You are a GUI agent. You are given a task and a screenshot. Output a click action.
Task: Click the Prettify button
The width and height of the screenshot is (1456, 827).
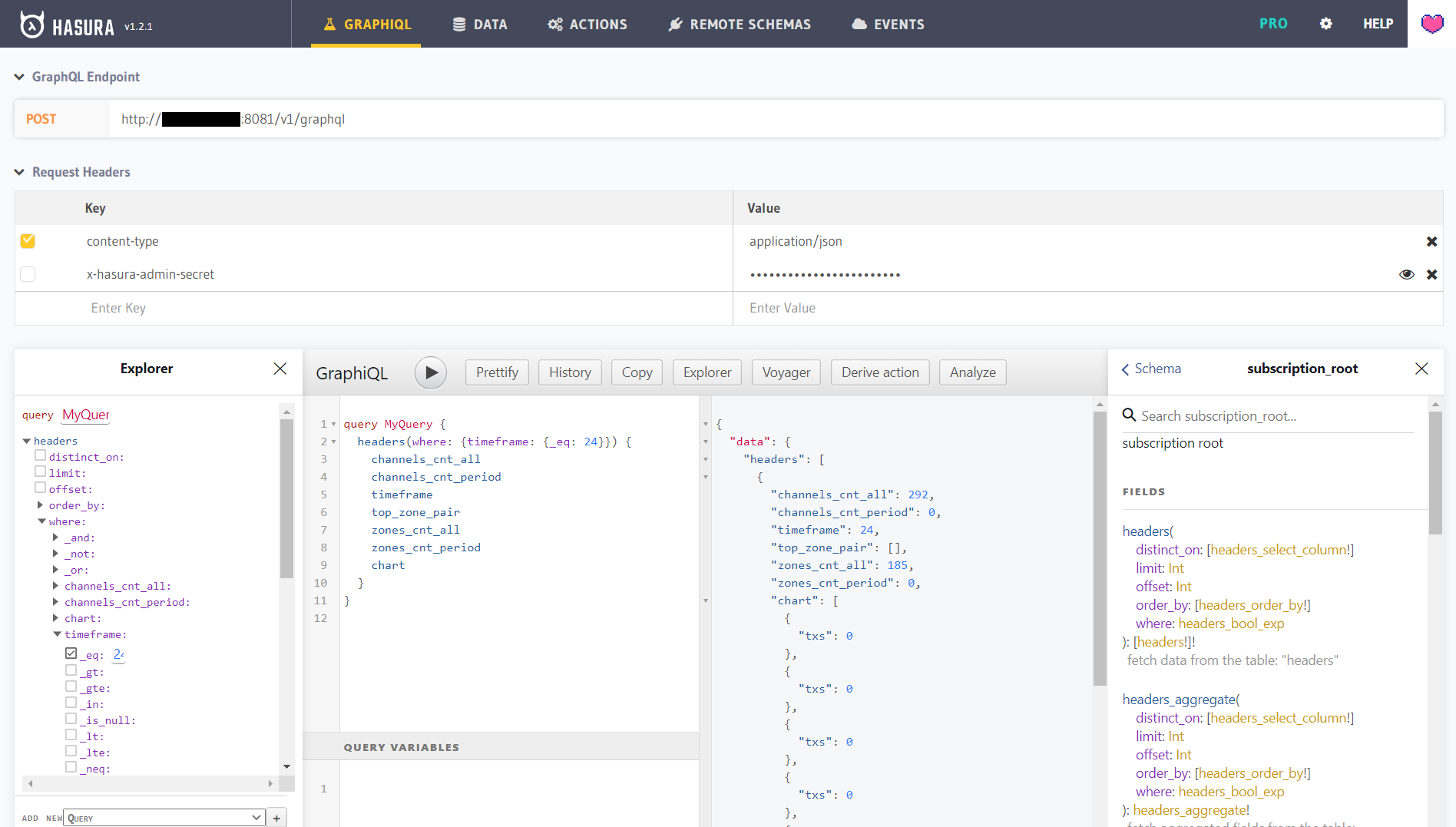tap(497, 372)
